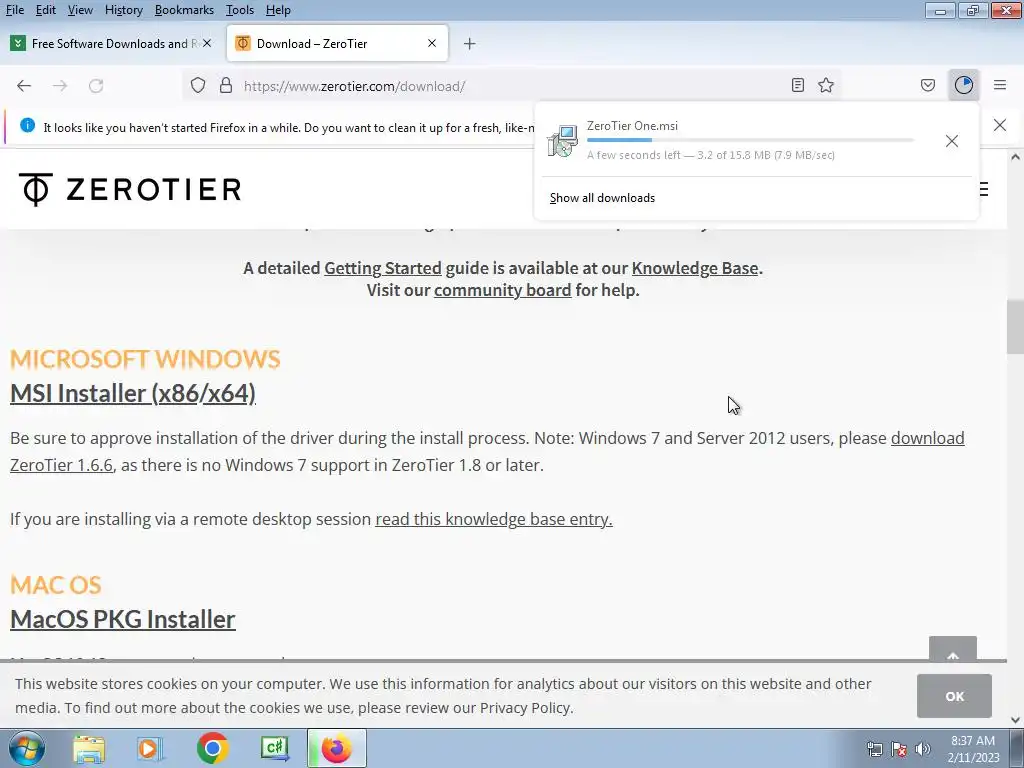Open the Tools menu
The width and height of the screenshot is (1024, 768).
[240, 10]
